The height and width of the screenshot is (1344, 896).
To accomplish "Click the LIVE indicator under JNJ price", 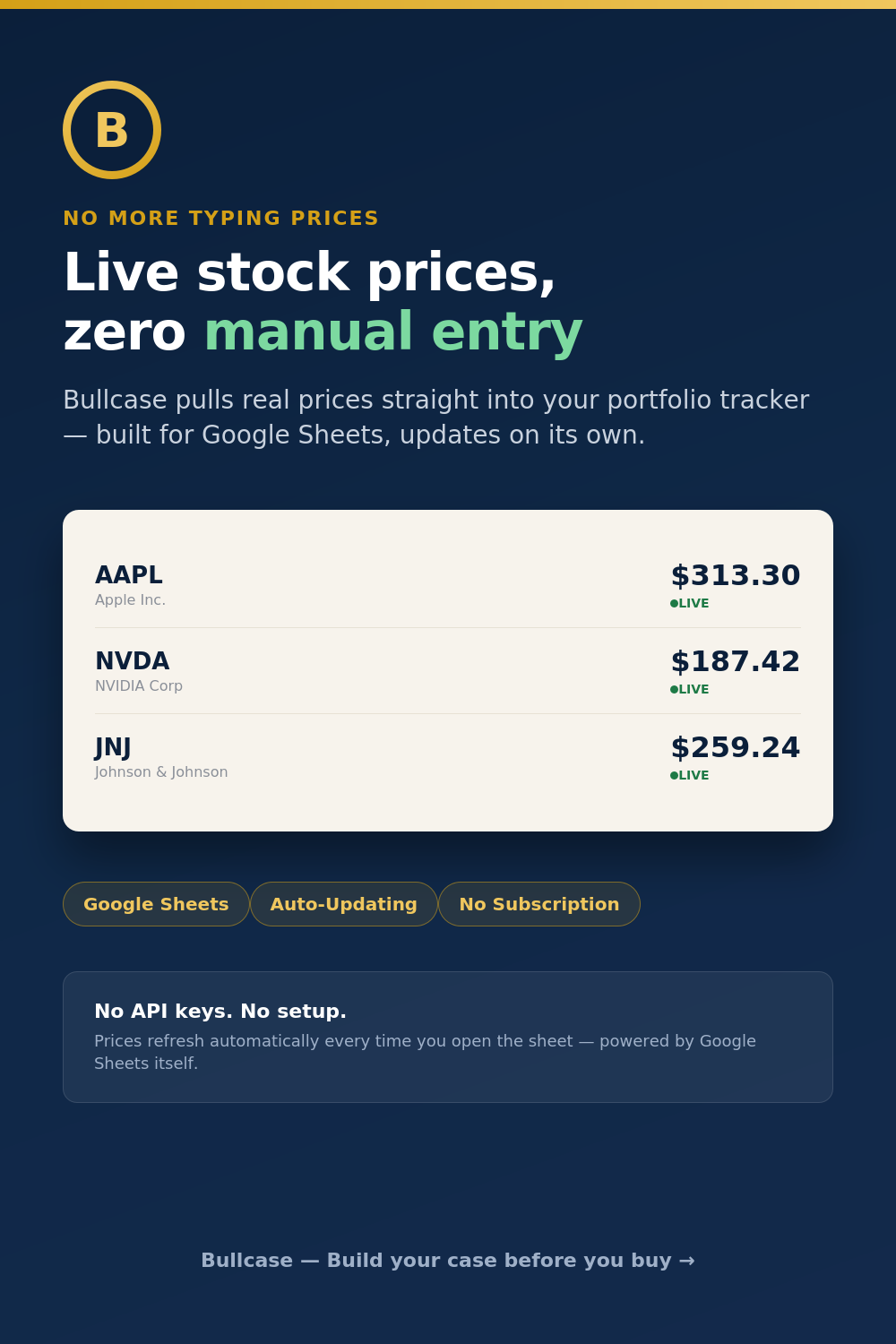I will (x=690, y=775).
